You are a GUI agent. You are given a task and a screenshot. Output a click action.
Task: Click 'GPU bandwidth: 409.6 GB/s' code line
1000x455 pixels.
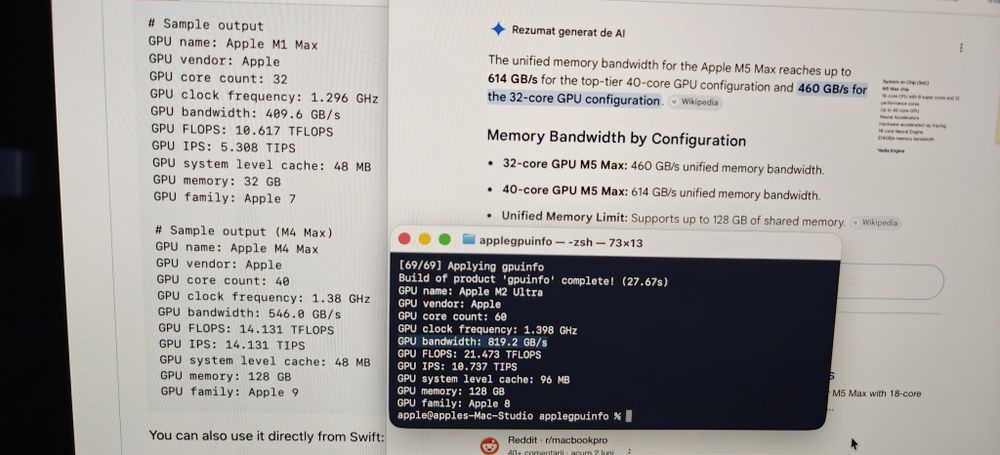246,113
